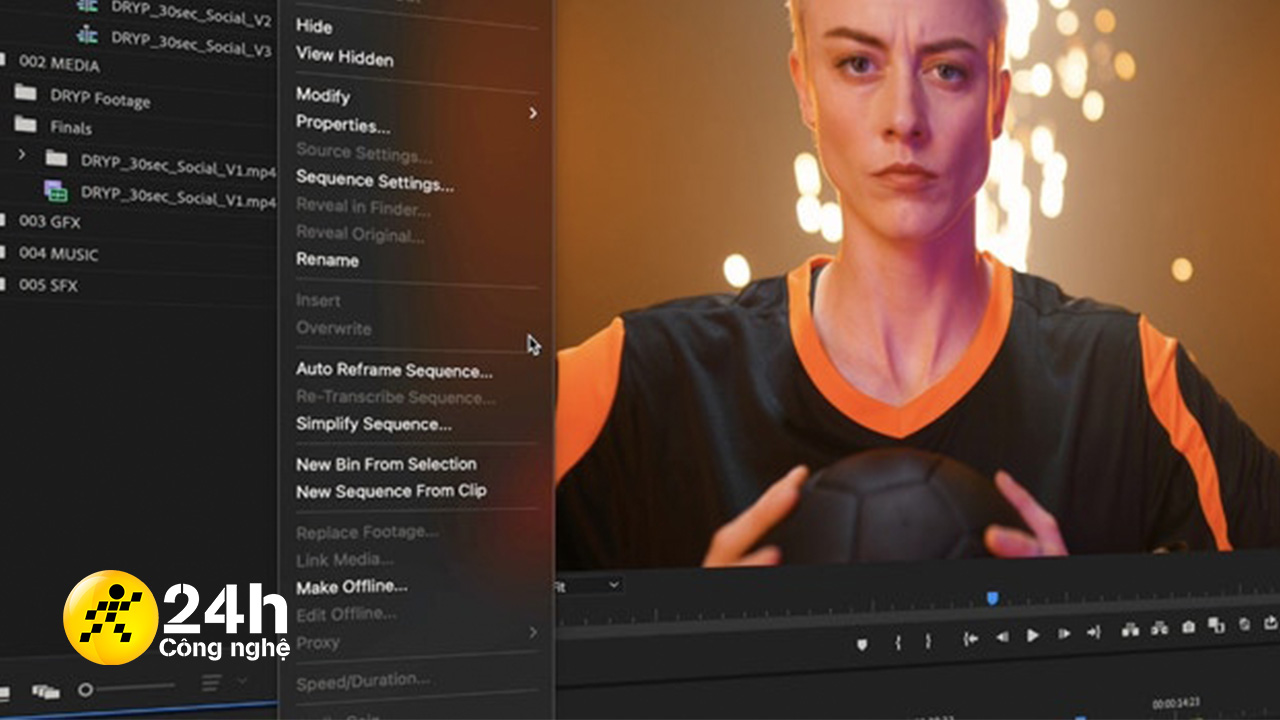Choose Hide from the context menu
Image resolution: width=1280 pixels, height=720 pixels.
pos(314,26)
